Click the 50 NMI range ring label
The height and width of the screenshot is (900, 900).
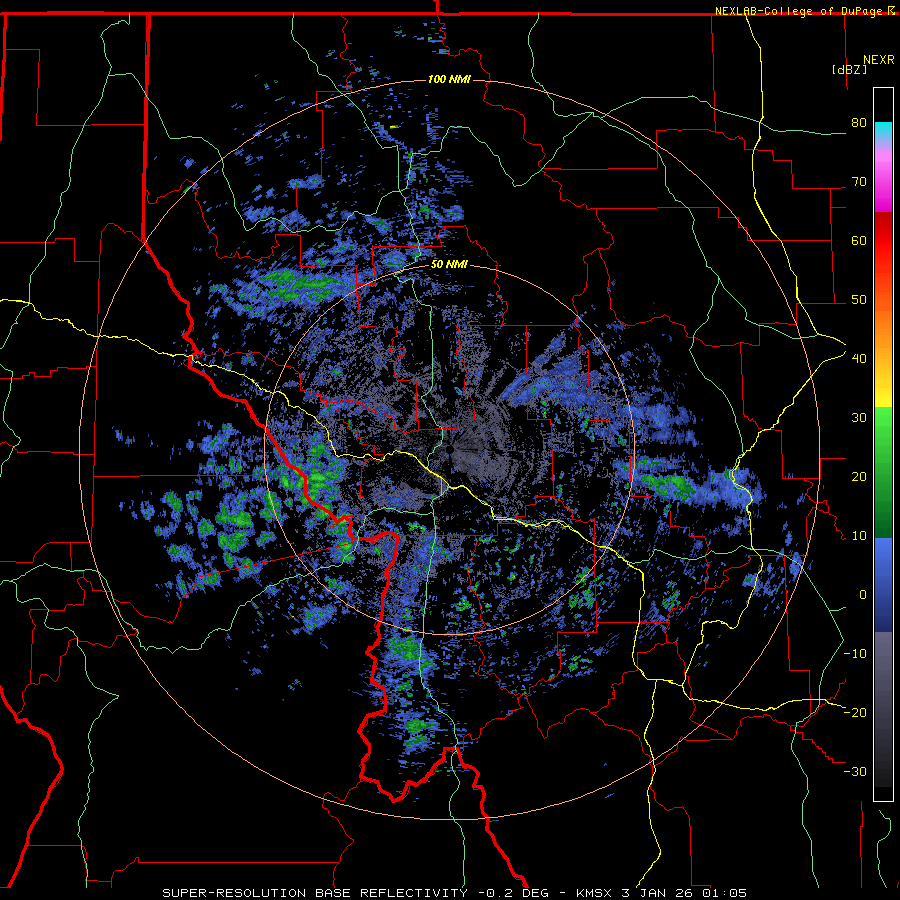click(449, 265)
